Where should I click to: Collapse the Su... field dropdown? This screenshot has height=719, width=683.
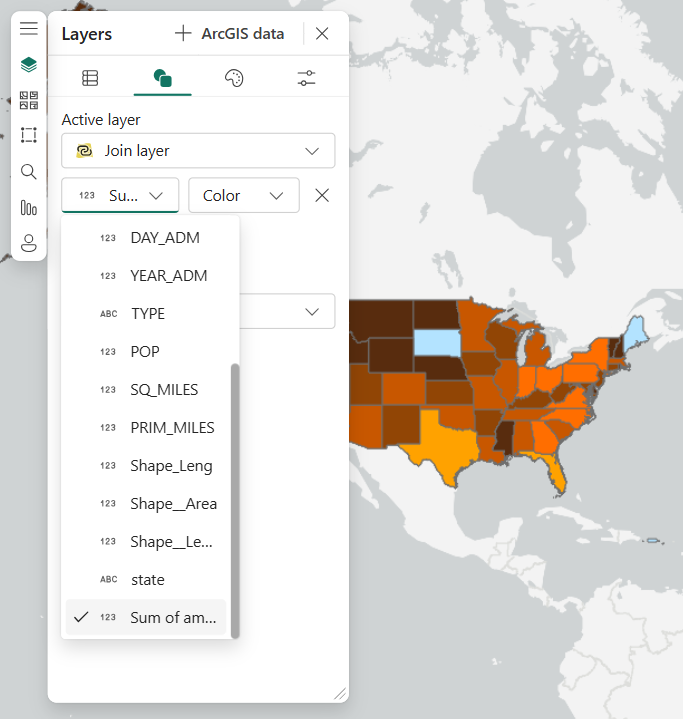coord(120,196)
